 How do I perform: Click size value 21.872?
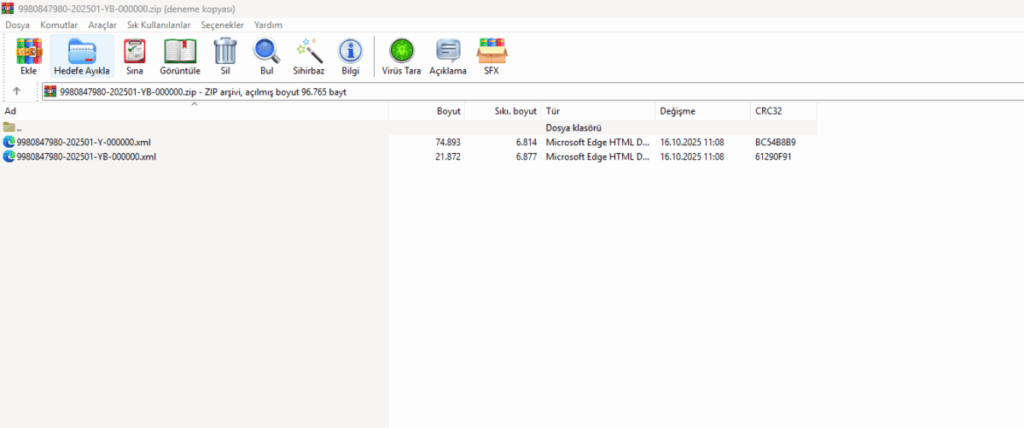pos(448,157)
